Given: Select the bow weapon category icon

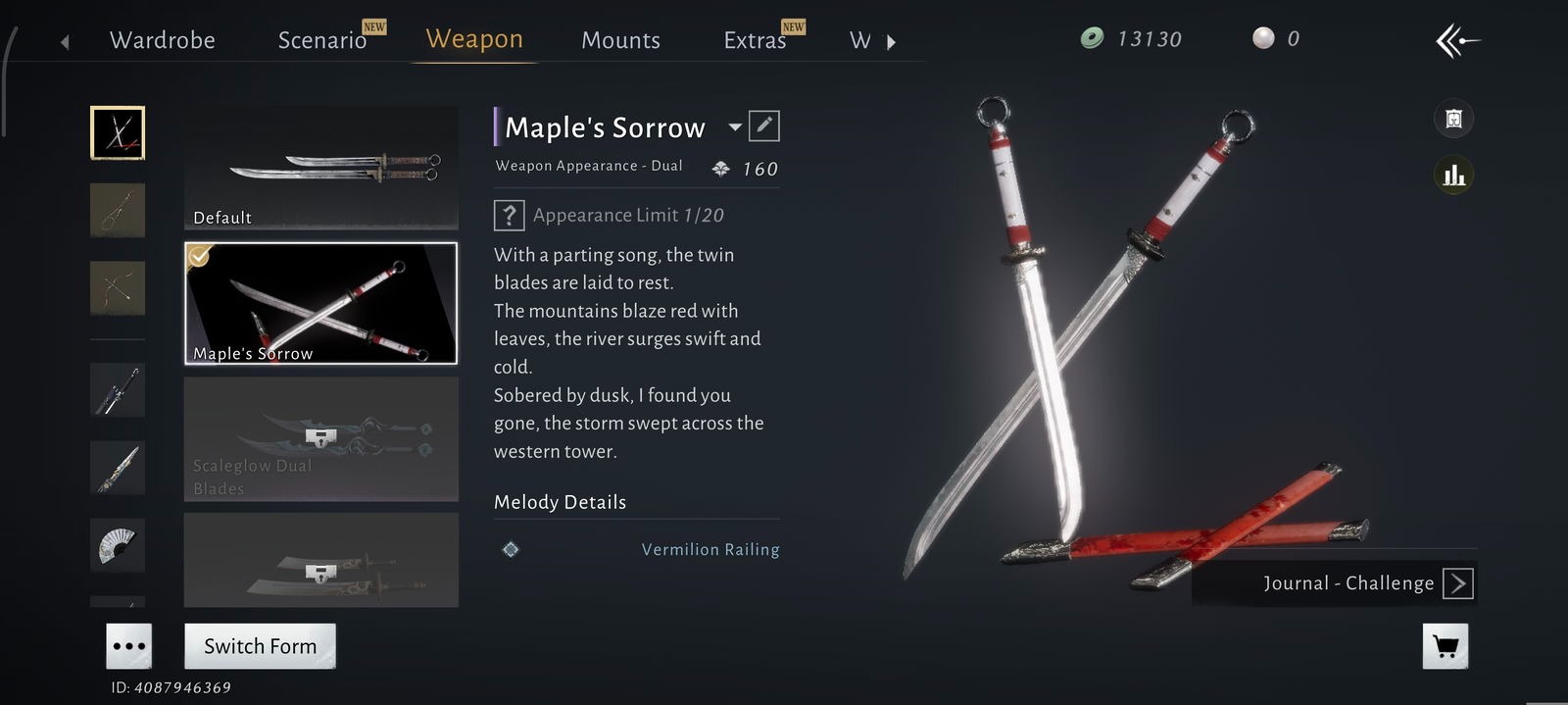Looking at the screenshot, I should coord(118,288).
